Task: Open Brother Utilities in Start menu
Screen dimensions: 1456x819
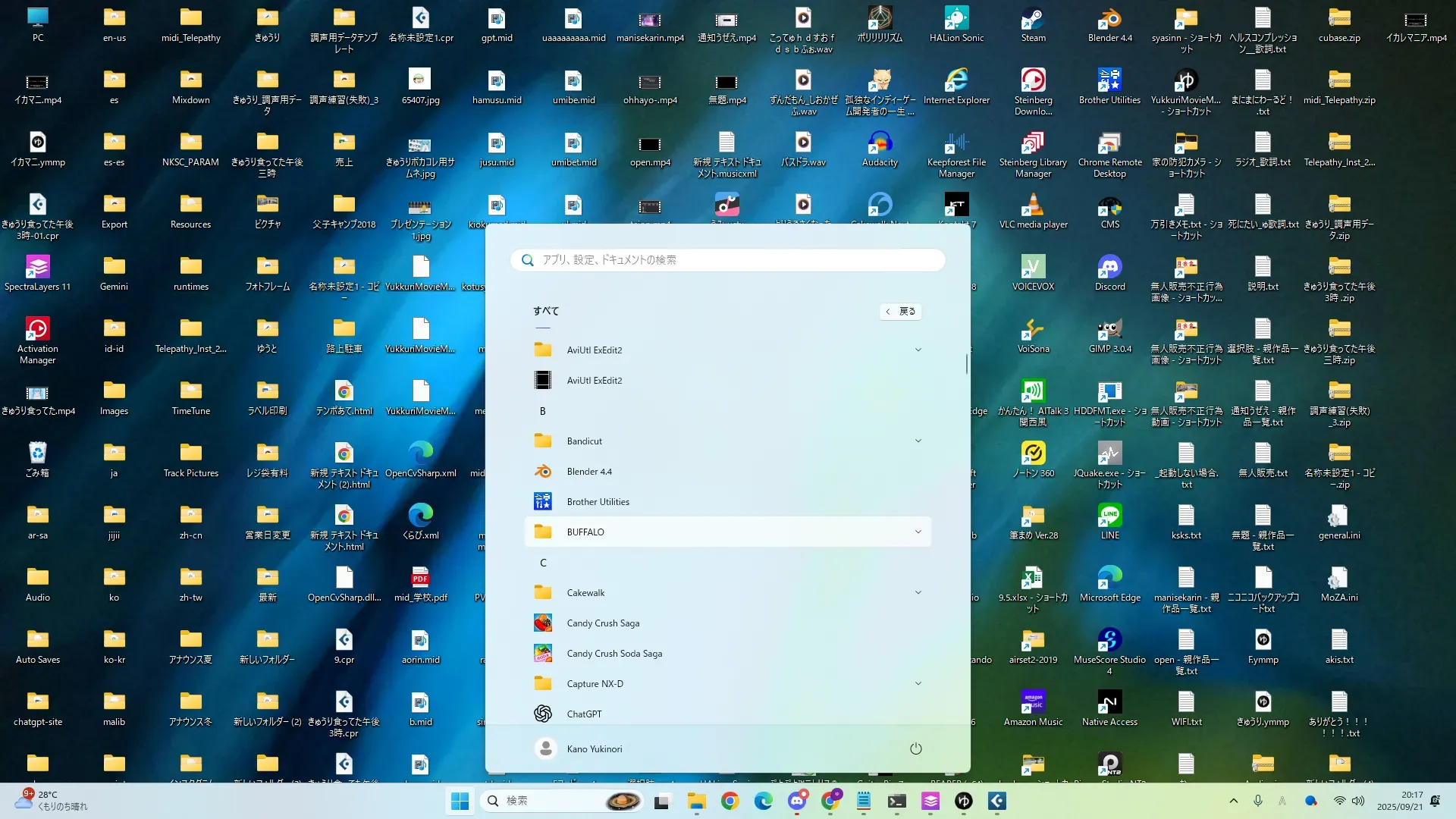Action: (598, 502)
